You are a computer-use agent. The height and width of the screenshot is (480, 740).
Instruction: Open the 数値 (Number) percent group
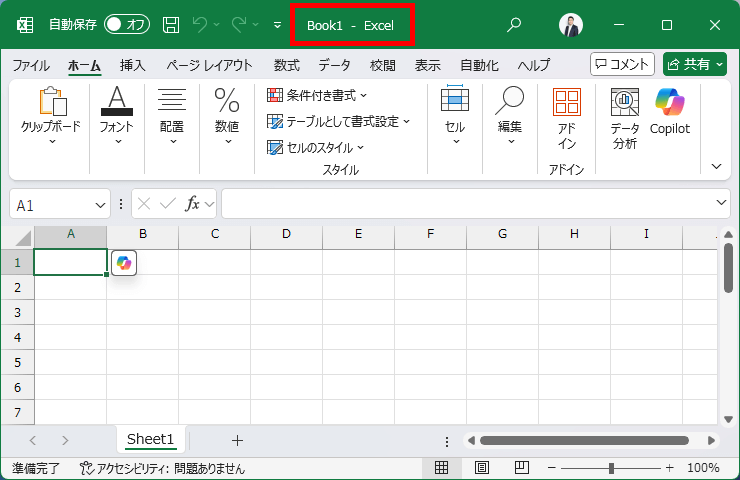coord(227,116)
